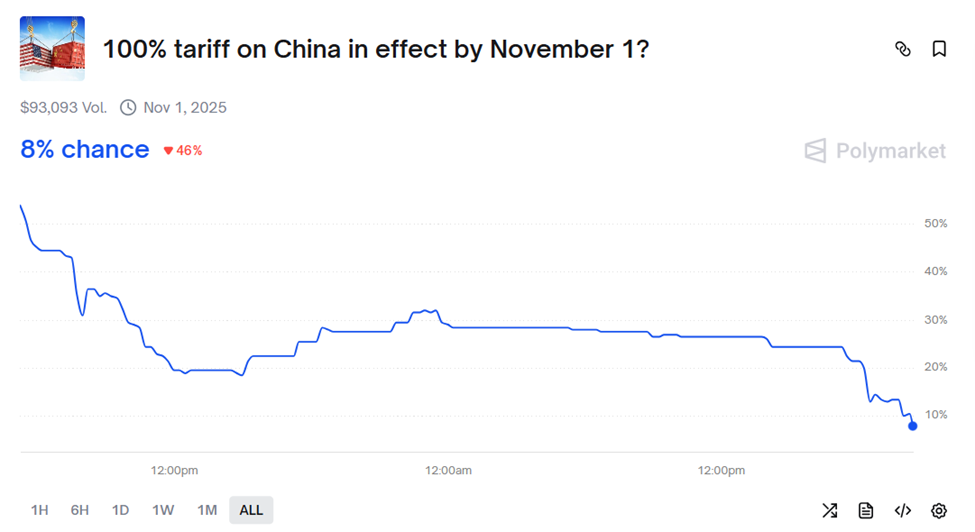Select the 1M chart range
The image size is (975, 532).
pyautogui.click(x=207, y=510)
